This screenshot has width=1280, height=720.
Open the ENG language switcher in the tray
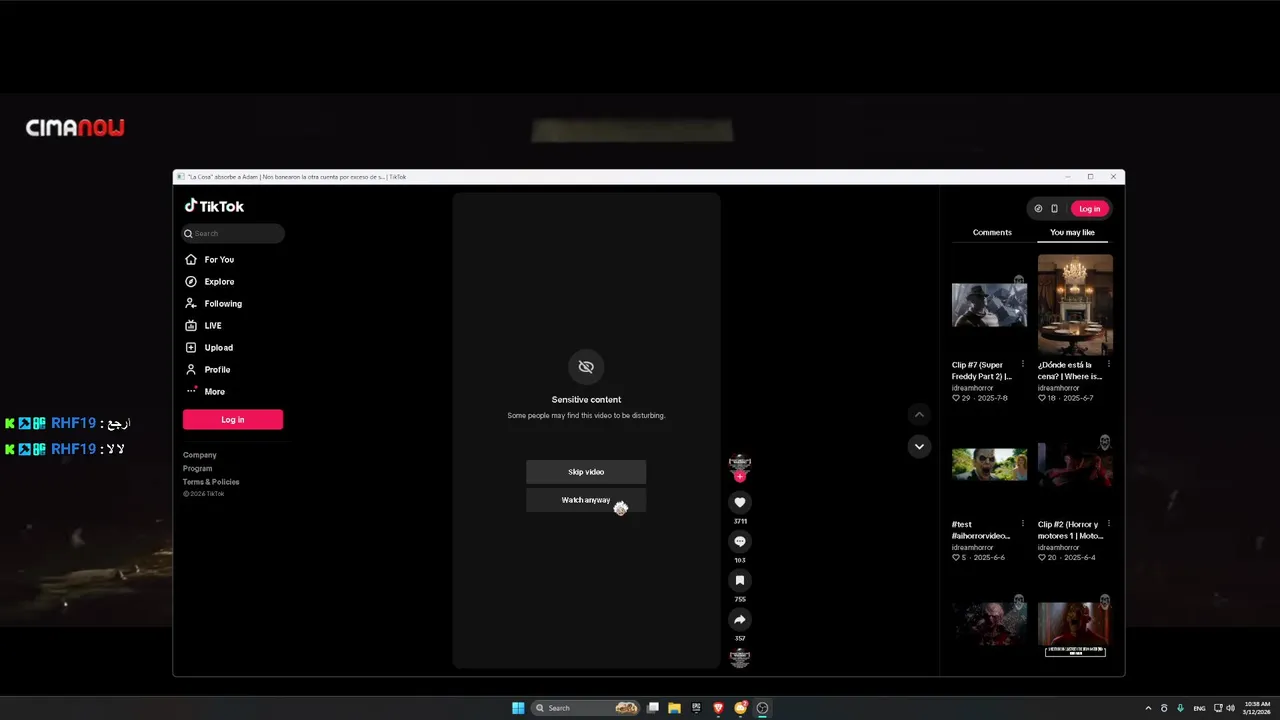[1199, 708]
